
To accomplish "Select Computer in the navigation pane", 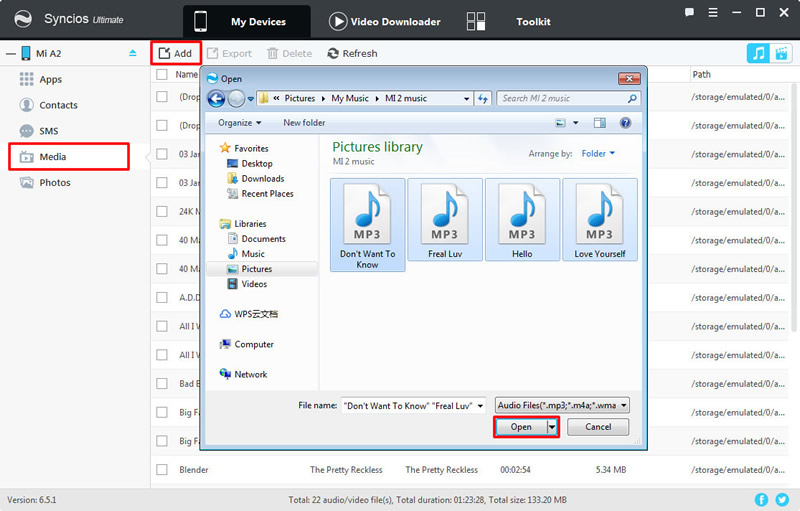I will (x=254, y=344).
